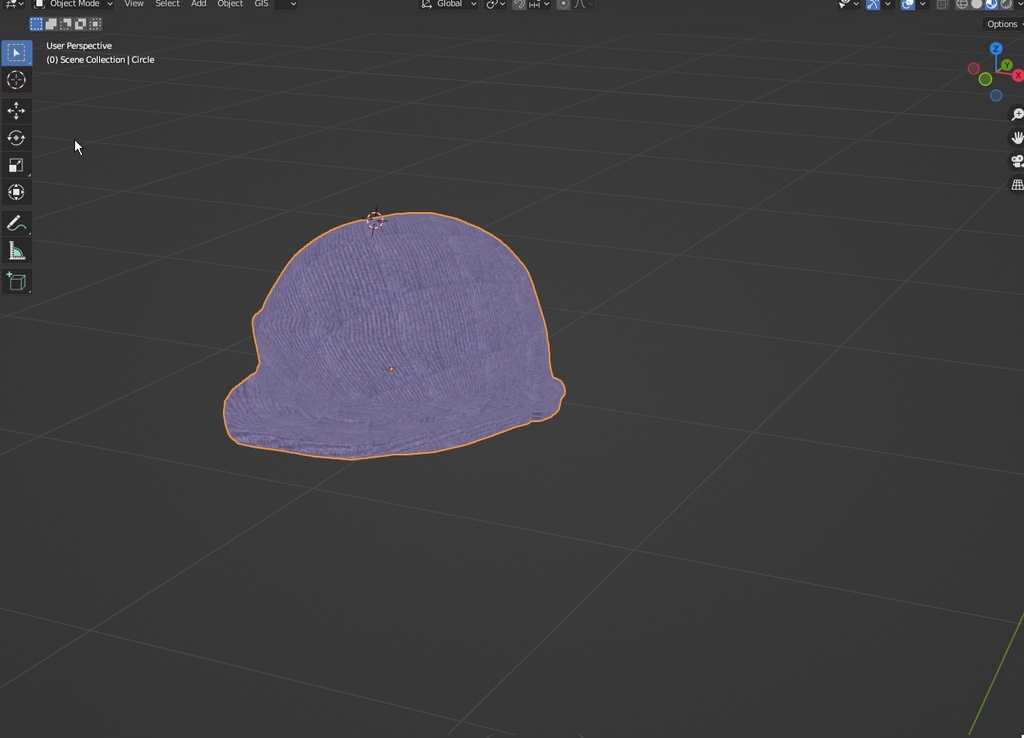Click 'User Perspective' viewport label
This screenshot has height=738, width=1024.
[x=79, y=46]
